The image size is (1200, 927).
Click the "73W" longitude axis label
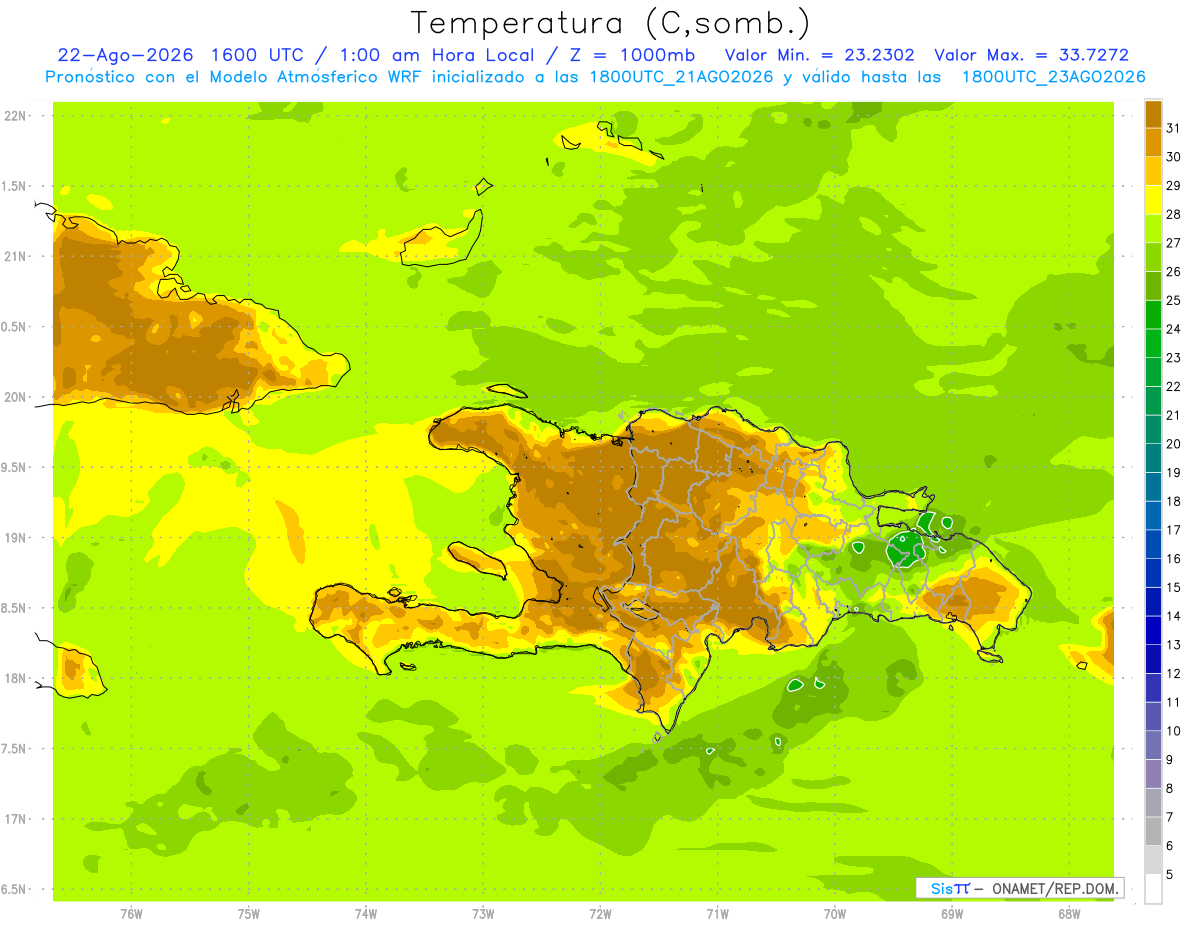[483, 914]
